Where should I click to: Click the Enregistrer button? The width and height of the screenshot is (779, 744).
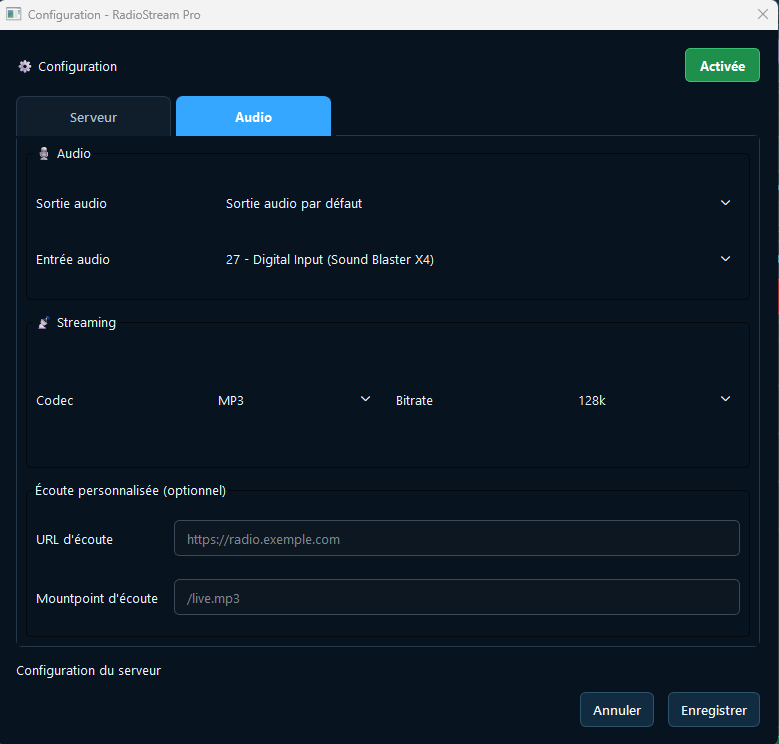[713, 710]
